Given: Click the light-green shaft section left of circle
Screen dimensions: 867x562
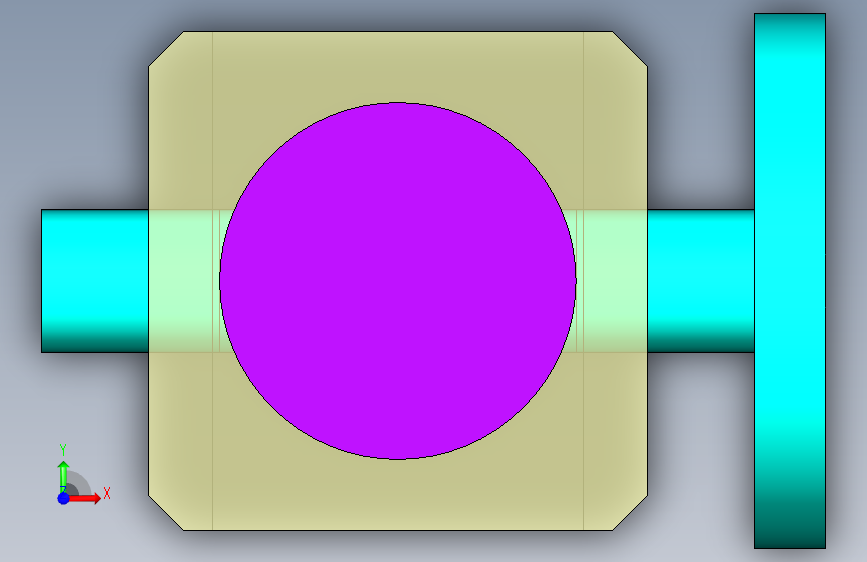Looking at the screenshot, I should (x=182, y=281).
